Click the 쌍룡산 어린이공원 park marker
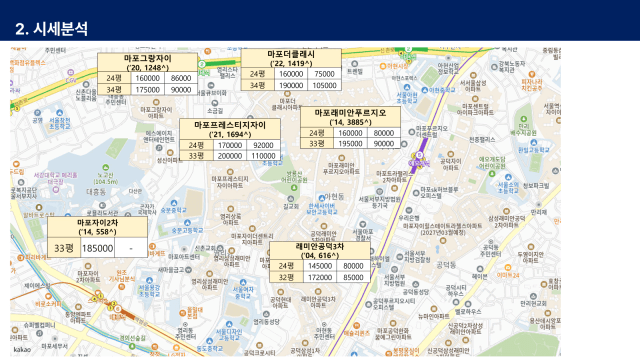The width and height of the screenshot is (640, 360). (294, 187)
